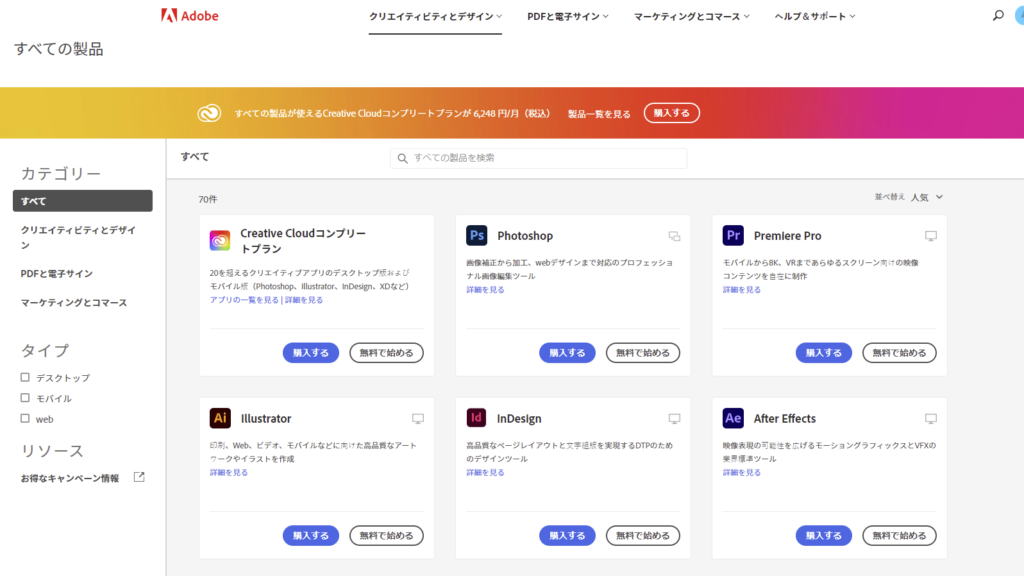Click the Premiere Pro Pr icon
Viewport: 1024px width, 576px height.
(x=733, y=235)
